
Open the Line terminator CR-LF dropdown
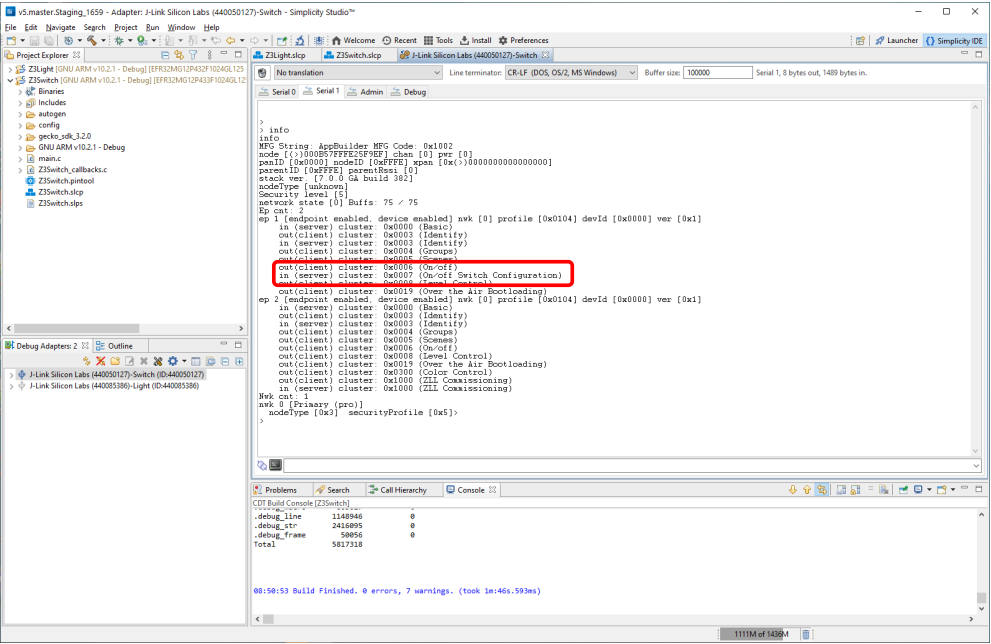(571, 73)
